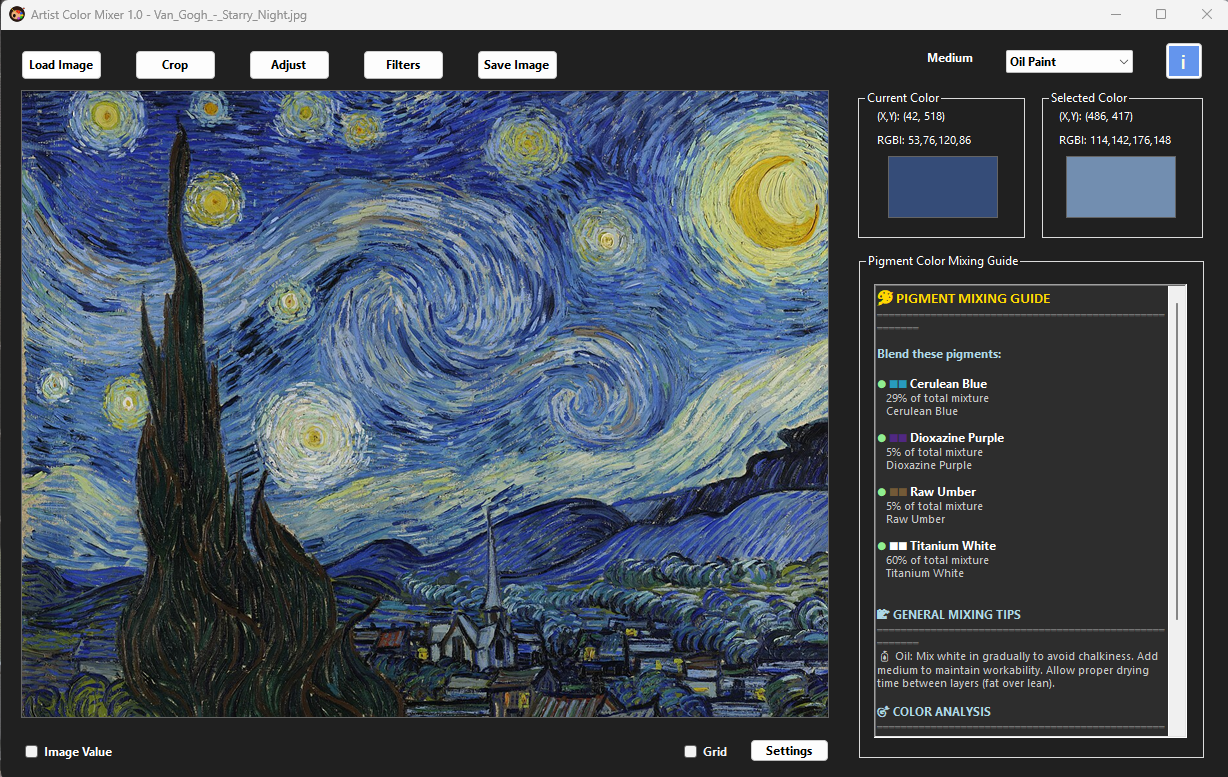Click the Dioxazine Purple pigment name
This screenshot has height=777, width=1228.
tap(957, 438)
